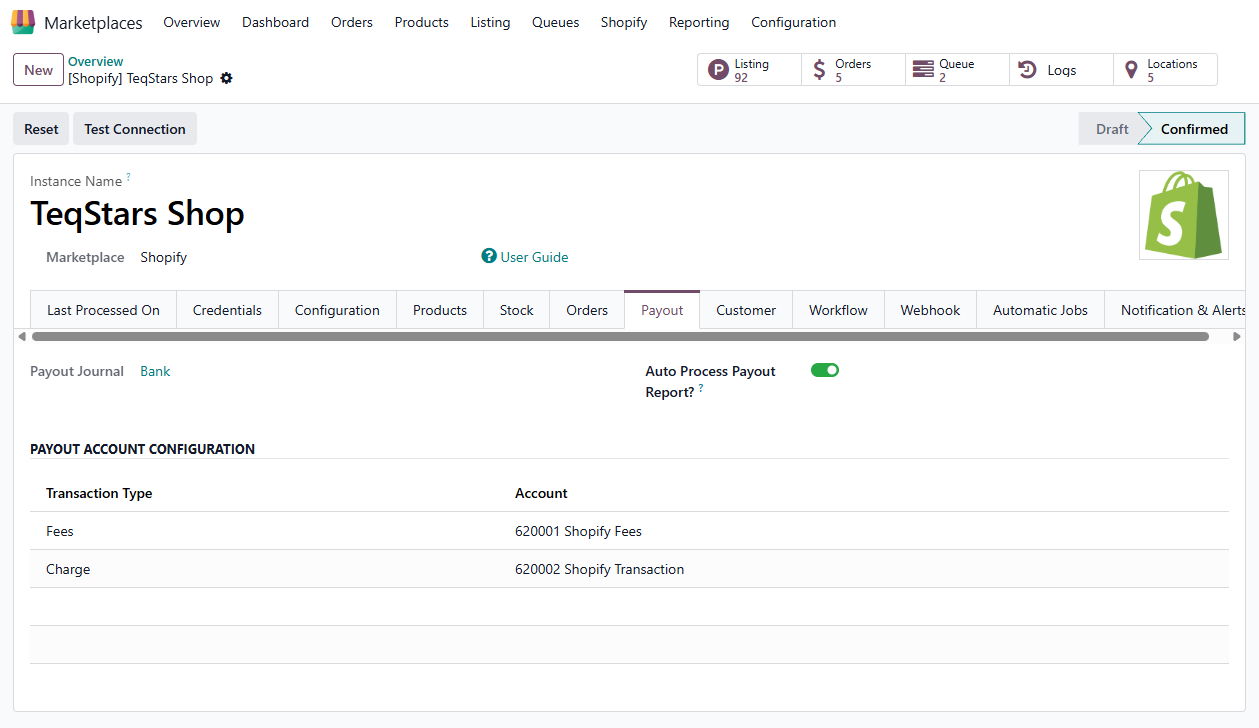
Task: Open the Dashboard menu
Action: click(275, 22)
